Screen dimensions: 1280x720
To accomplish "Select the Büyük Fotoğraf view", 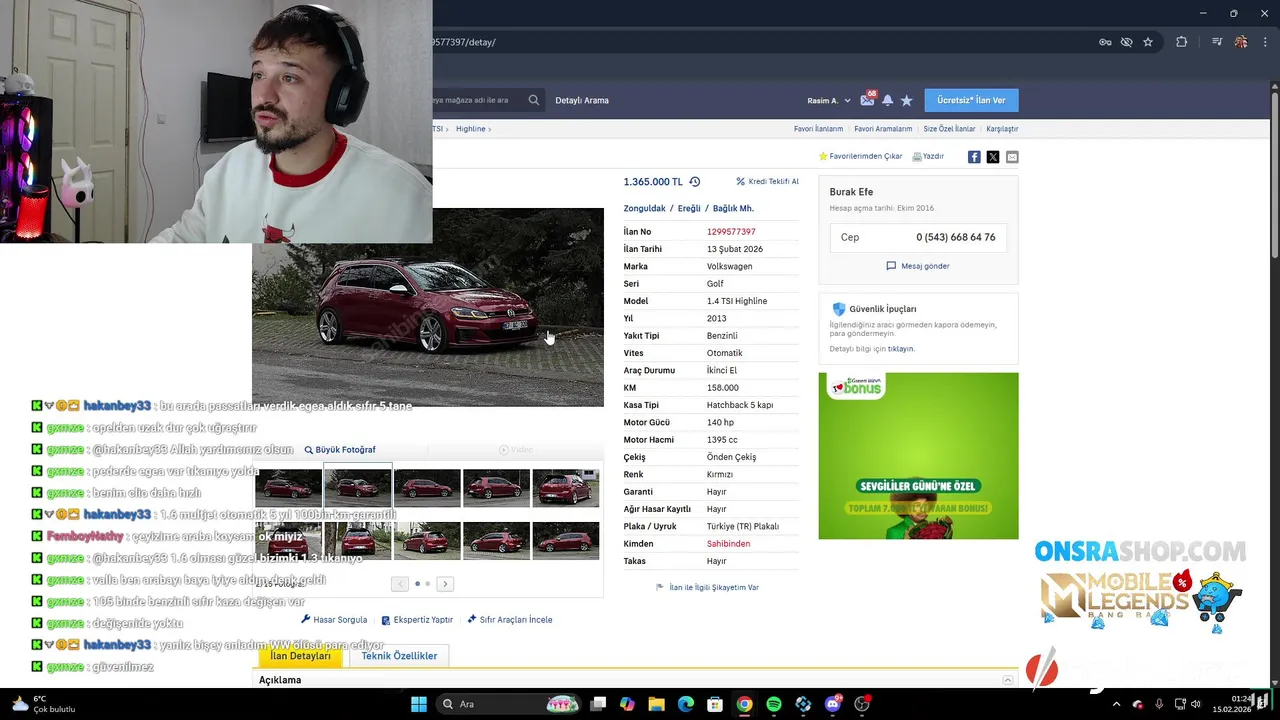I will pyautogui.click(x=340, y=450).
